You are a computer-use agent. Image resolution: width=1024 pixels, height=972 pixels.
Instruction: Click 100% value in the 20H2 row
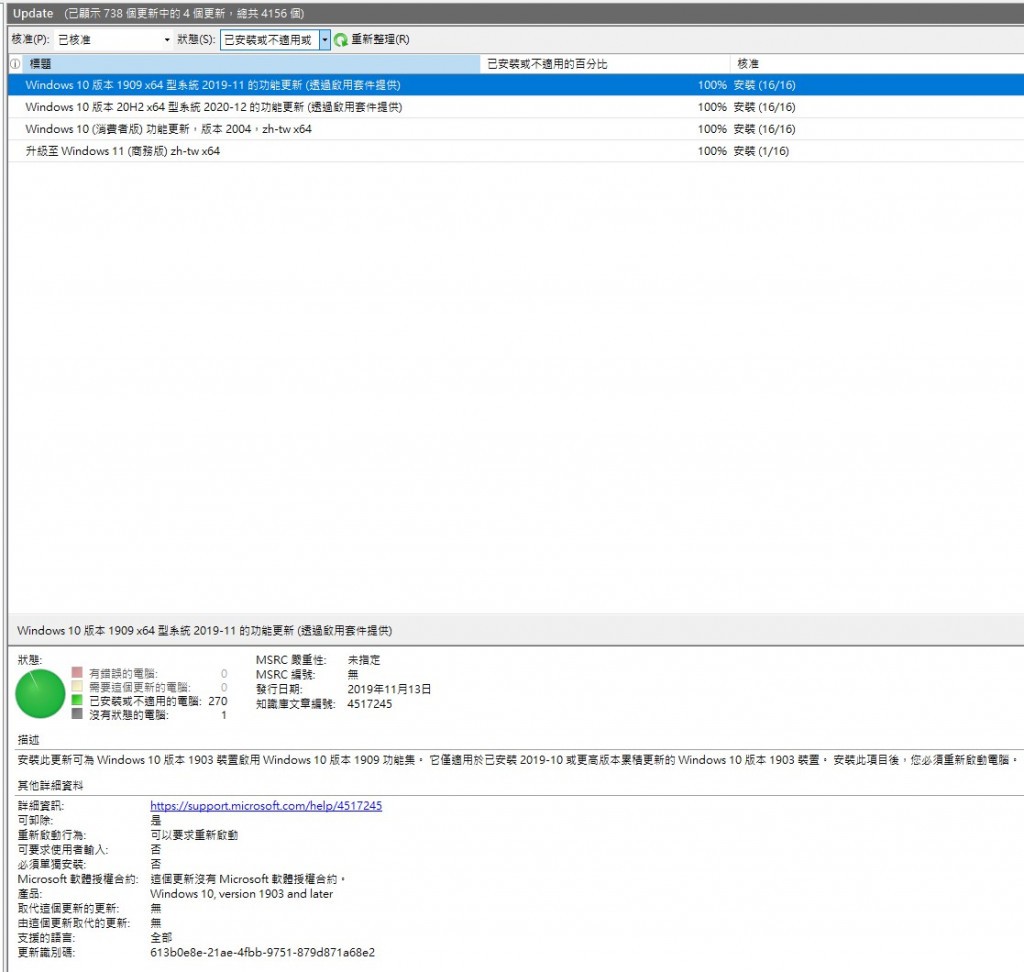[712, 107]
